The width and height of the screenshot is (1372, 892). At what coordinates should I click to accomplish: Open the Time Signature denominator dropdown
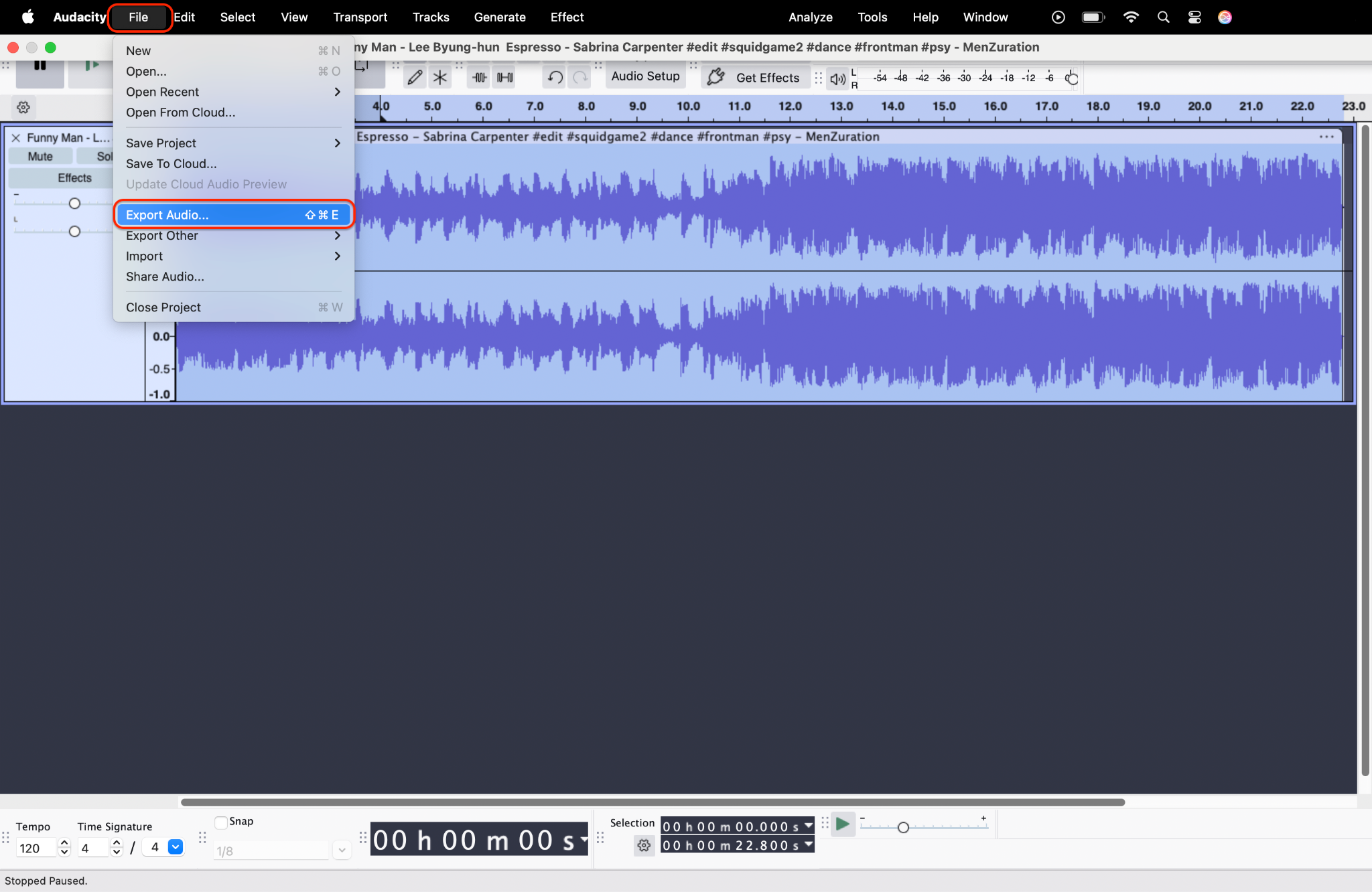[x=176, y=848]
